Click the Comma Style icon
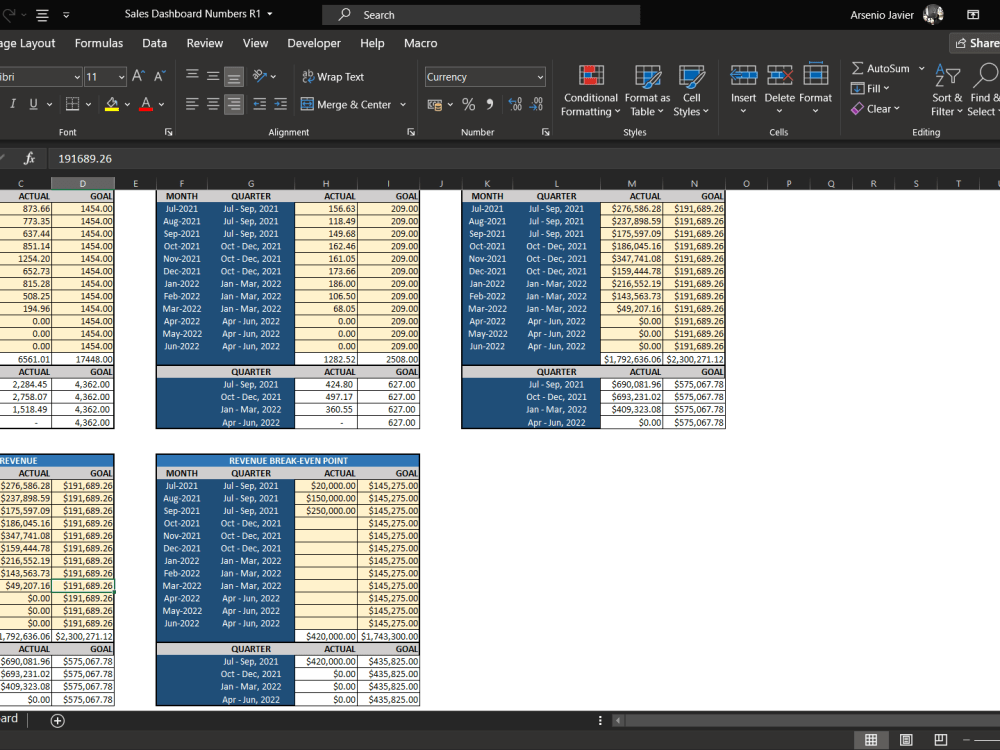The height and width of the screenshot is (750, 1000). tap(488, 102)
